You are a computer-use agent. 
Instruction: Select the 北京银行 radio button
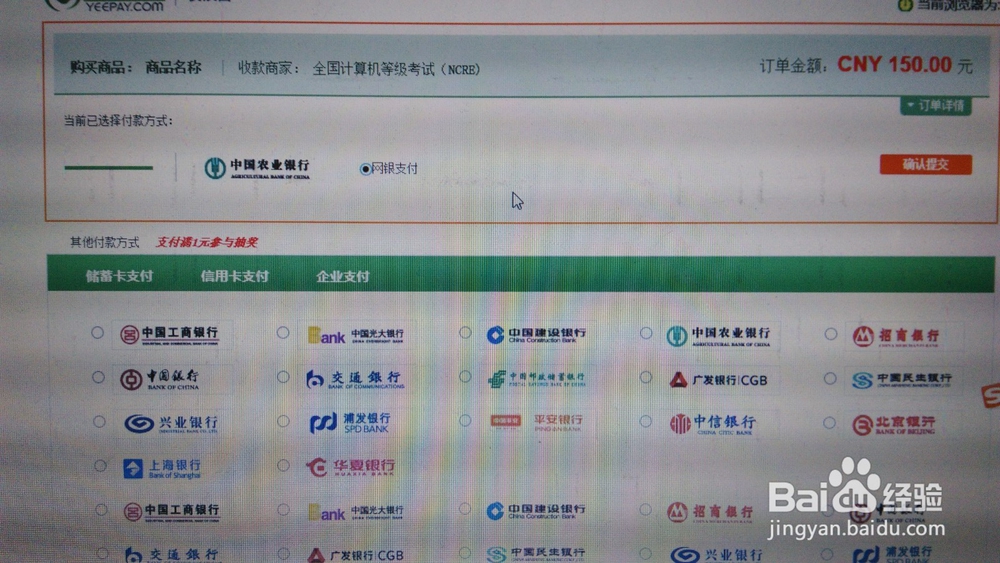coord(829,423)
